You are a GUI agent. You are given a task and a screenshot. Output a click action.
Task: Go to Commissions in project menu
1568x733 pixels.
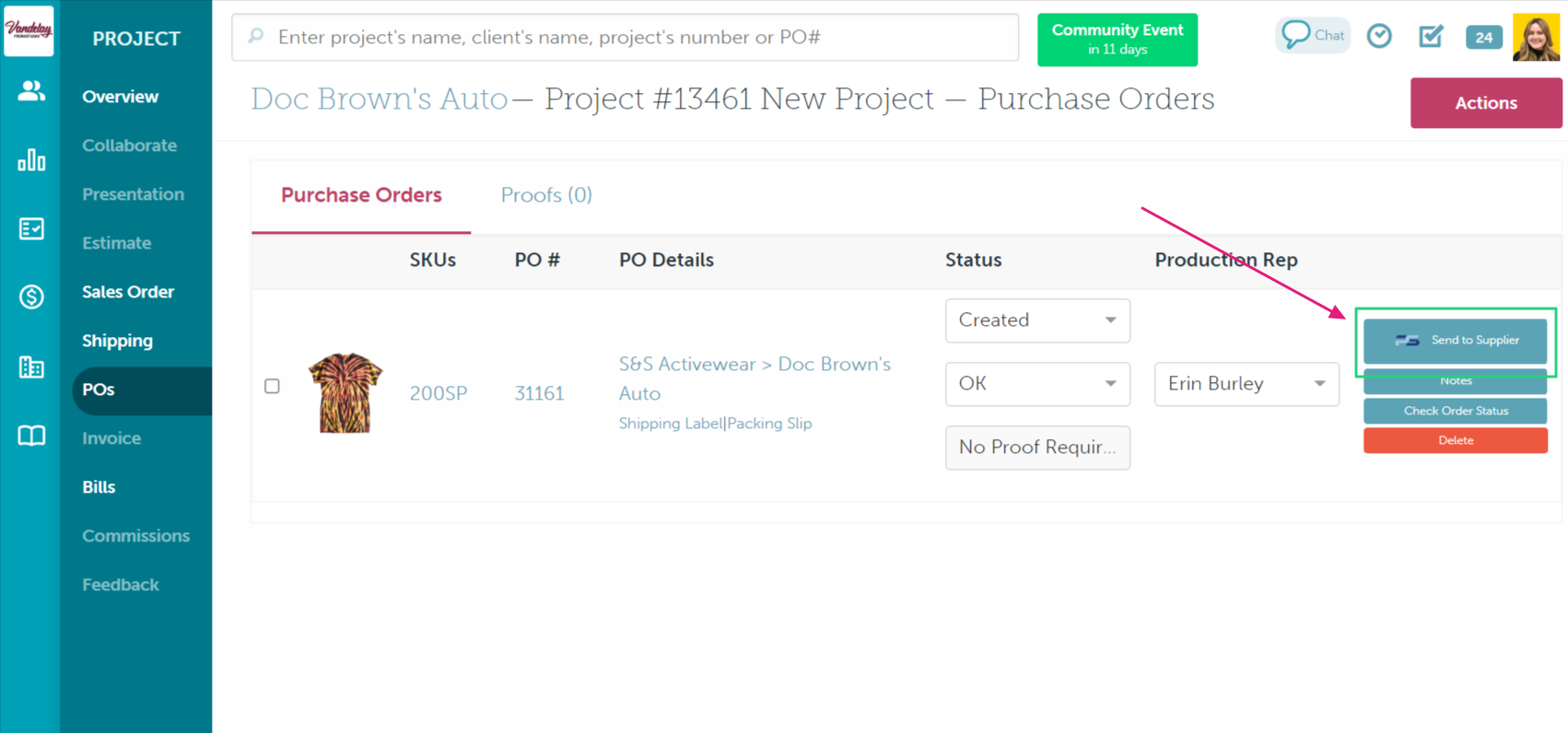coord(135,536)
